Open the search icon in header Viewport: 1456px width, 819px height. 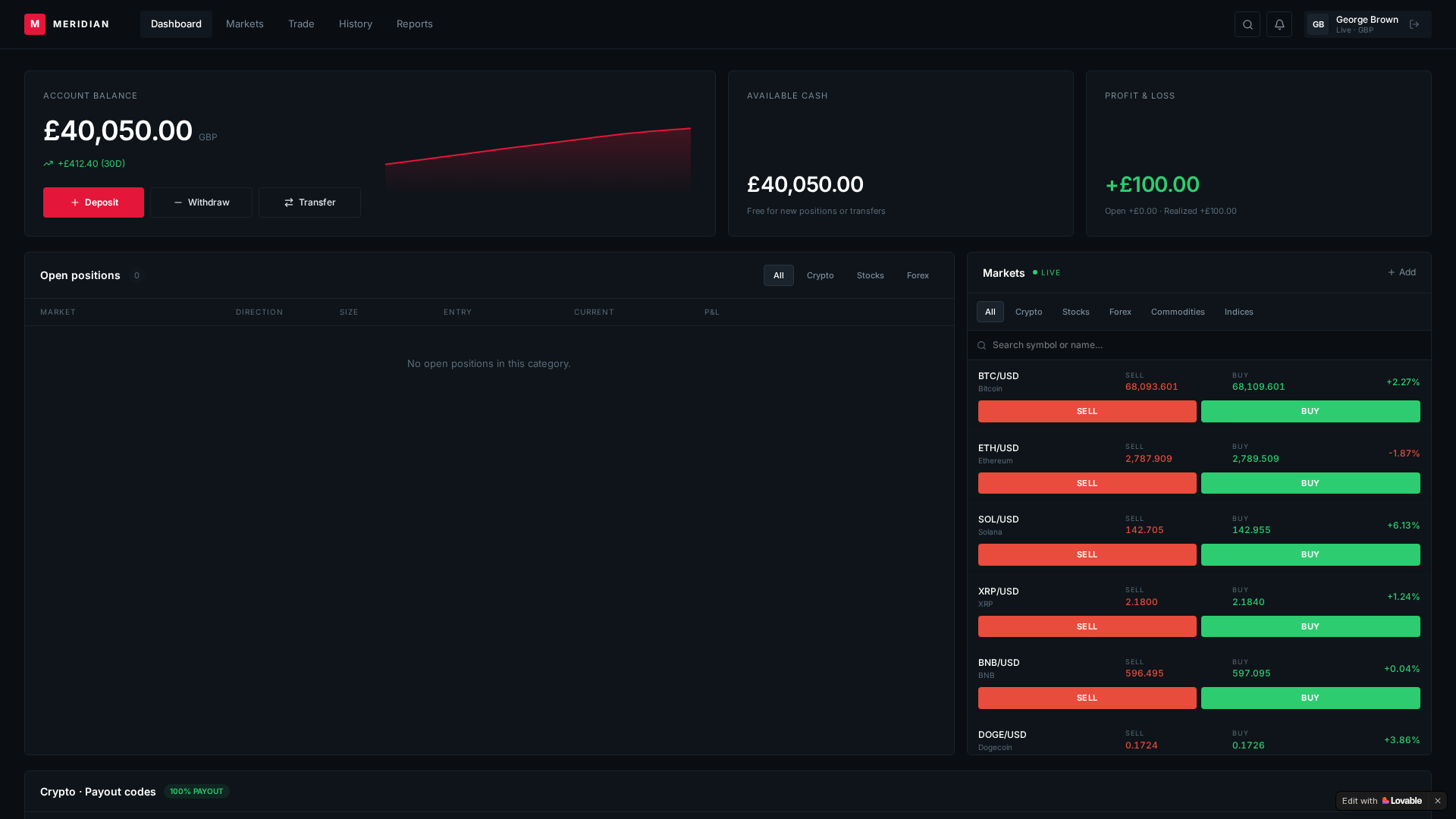1247,24
